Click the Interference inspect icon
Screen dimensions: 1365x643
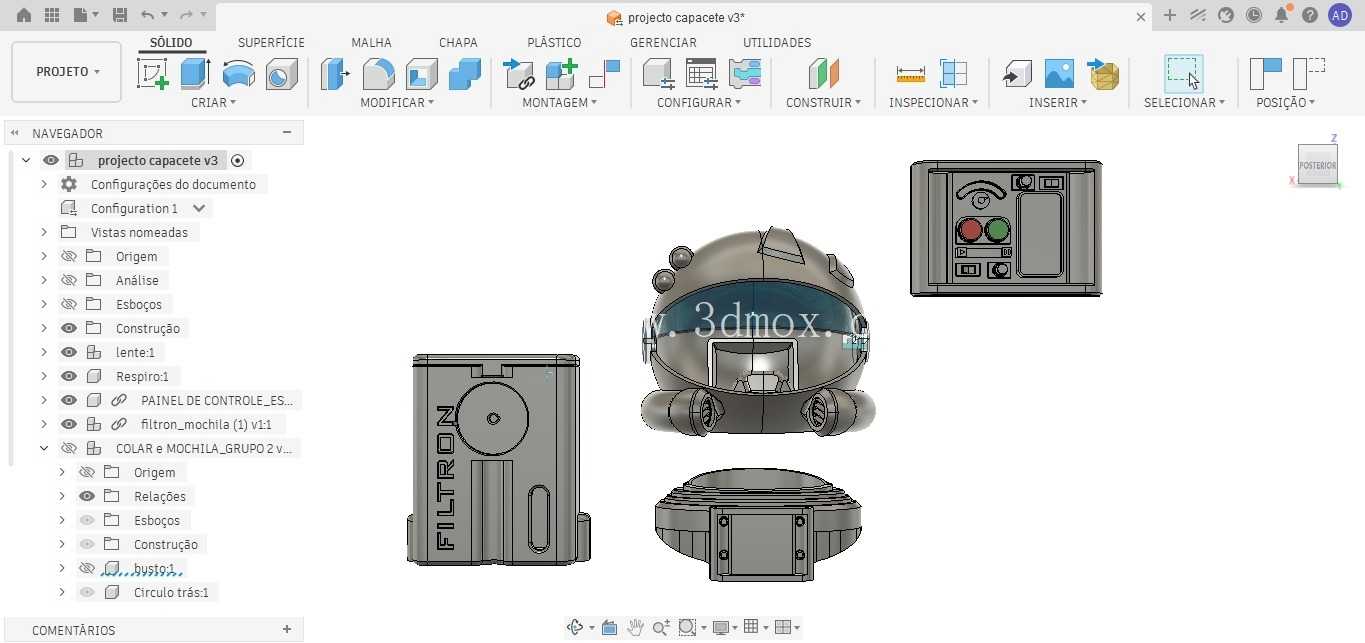click(954, 74)
